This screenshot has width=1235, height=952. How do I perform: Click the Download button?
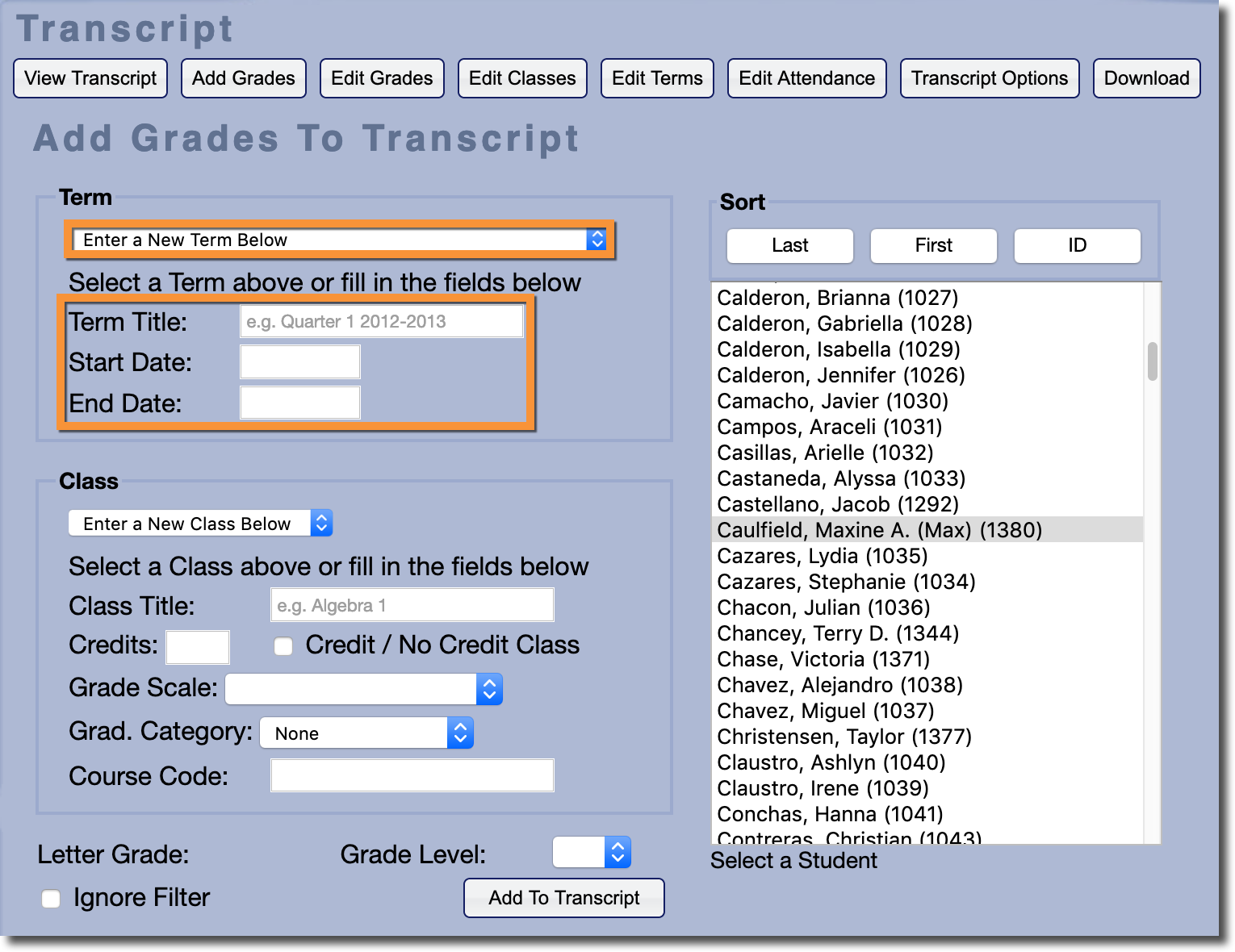[x=1146, y=78]
